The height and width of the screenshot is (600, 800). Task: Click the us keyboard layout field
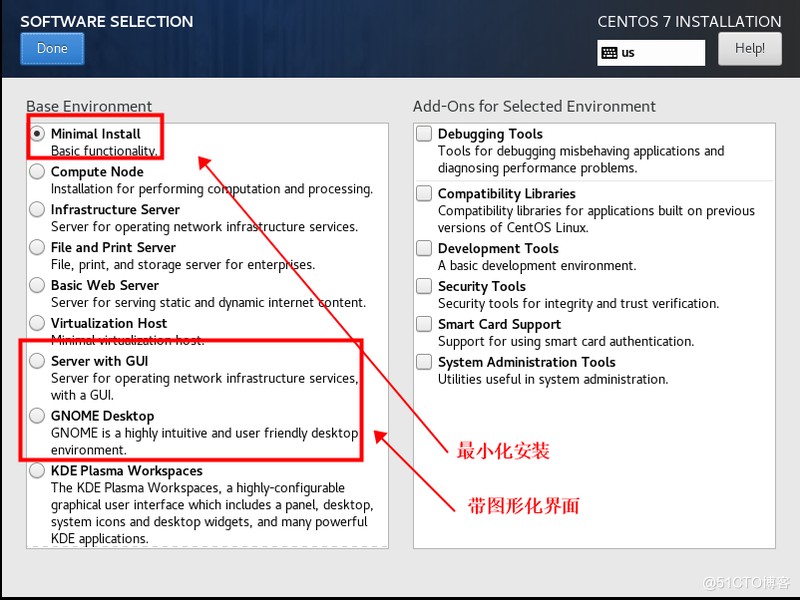pyautogui.click(x=651, y=53)
